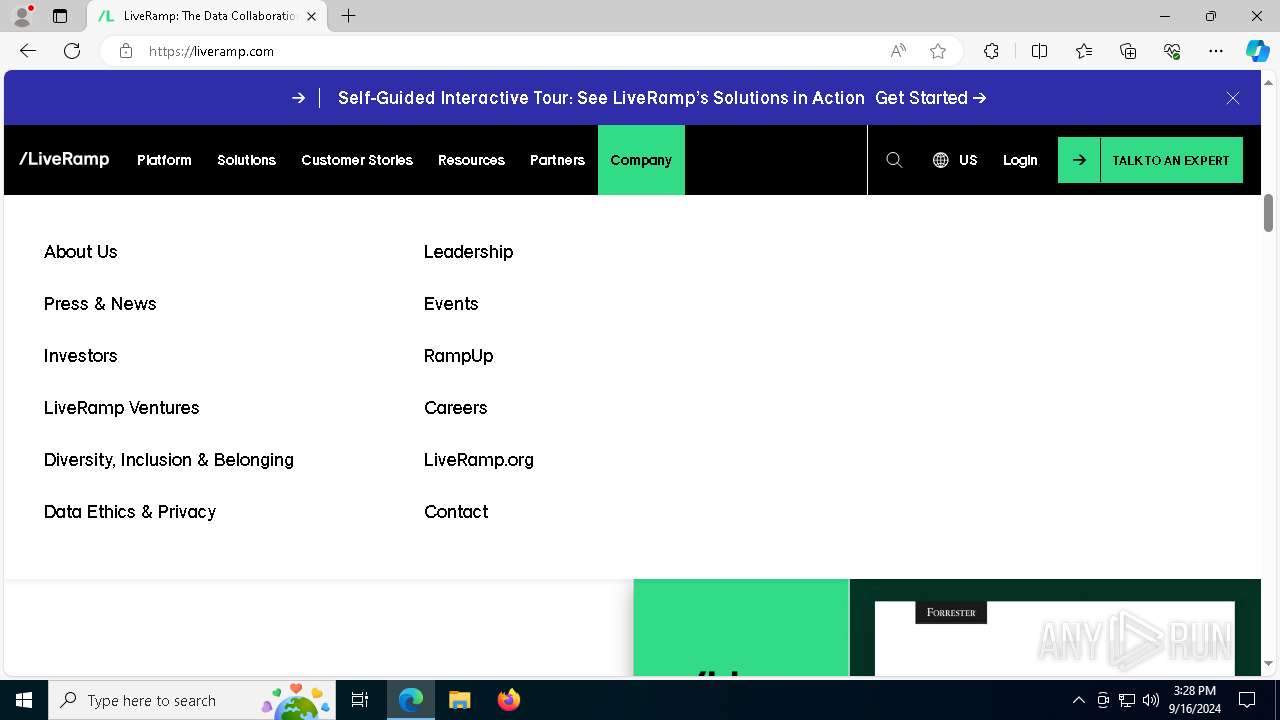Collapse the Company menu
Viewport: 1280px width, 720px height.
click(641, 160)
